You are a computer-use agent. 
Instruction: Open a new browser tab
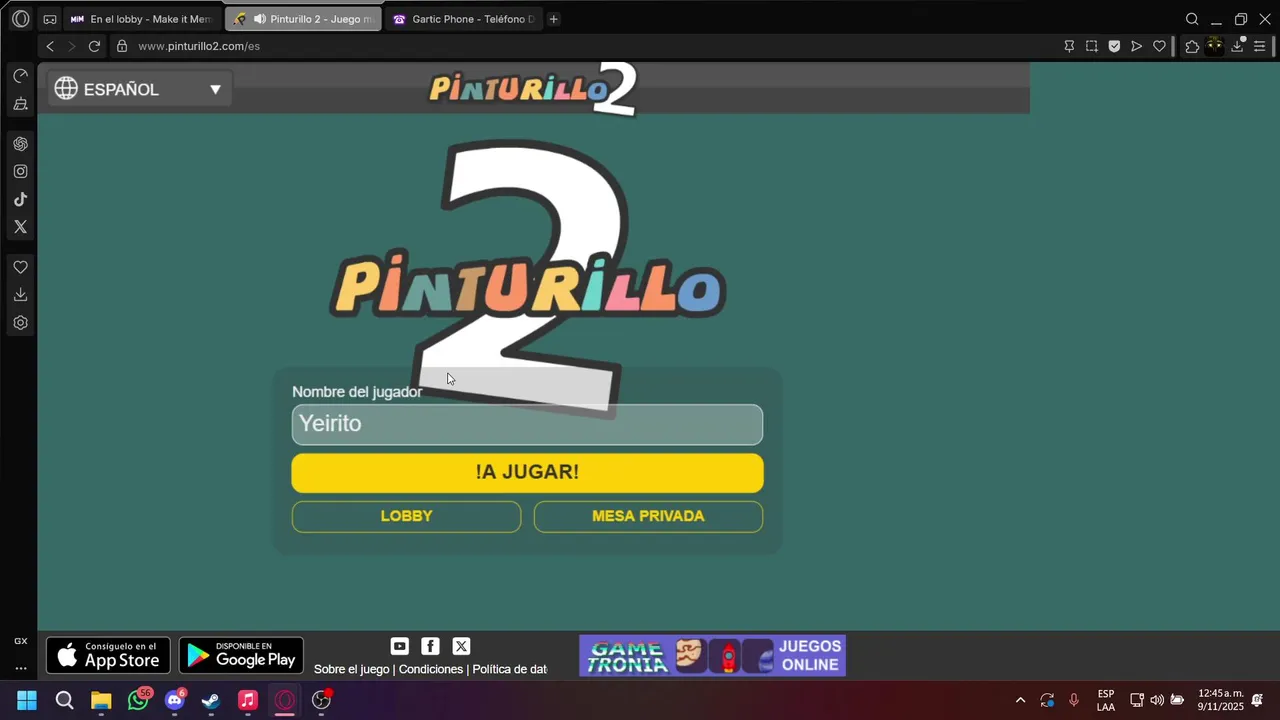553,19
